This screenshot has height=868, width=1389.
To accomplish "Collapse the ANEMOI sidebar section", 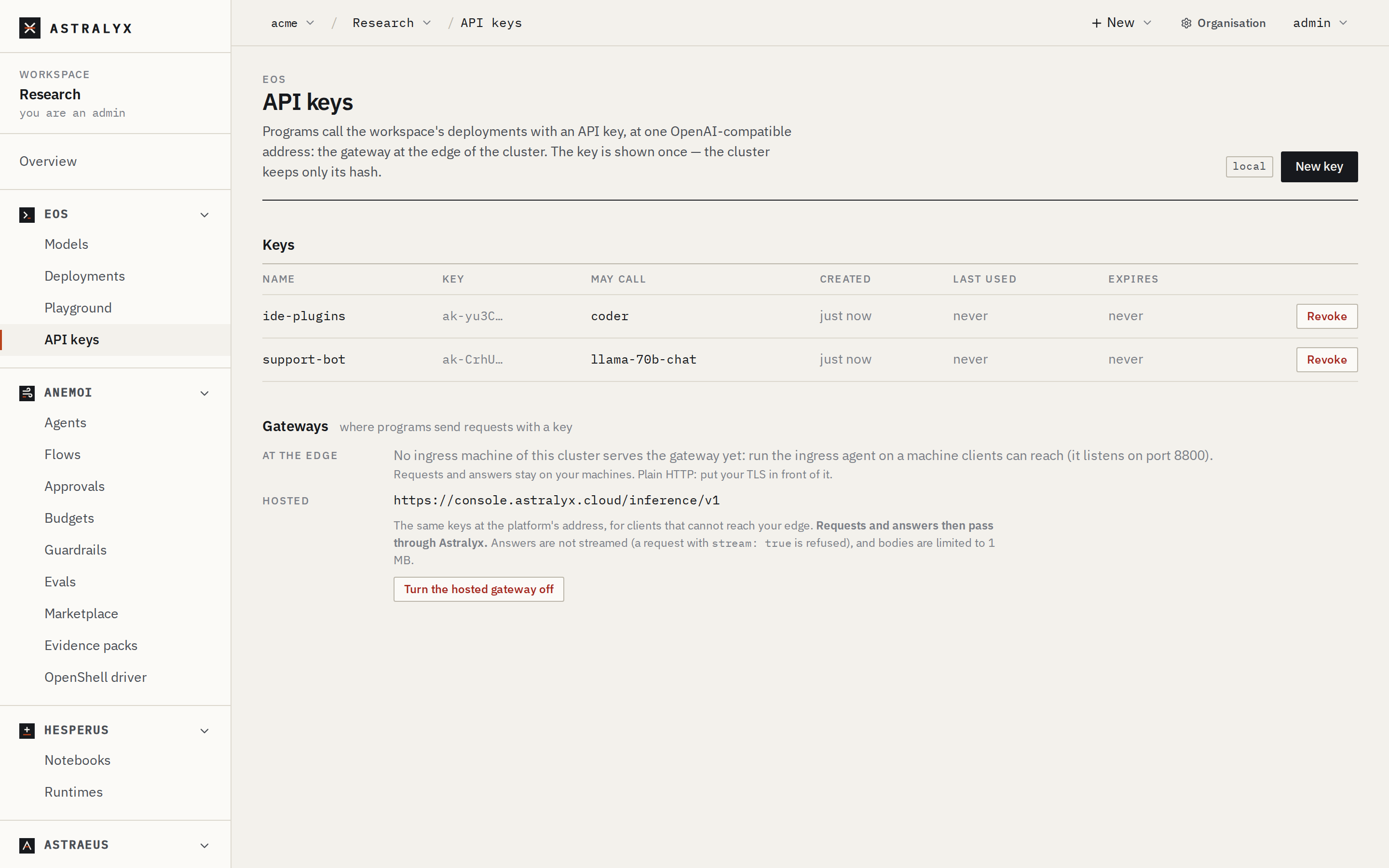I will coord(204,393).
